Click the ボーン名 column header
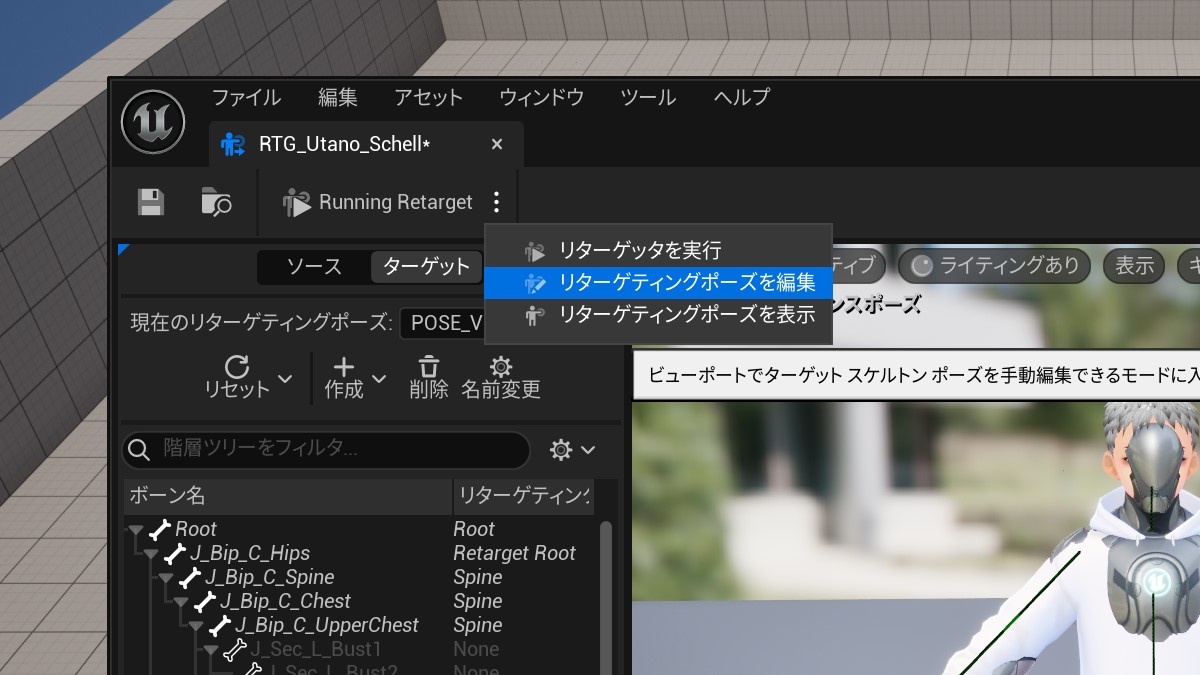The width and height of the screenshot is (1200, 675). pyautogui.click(x=287, y=495)
